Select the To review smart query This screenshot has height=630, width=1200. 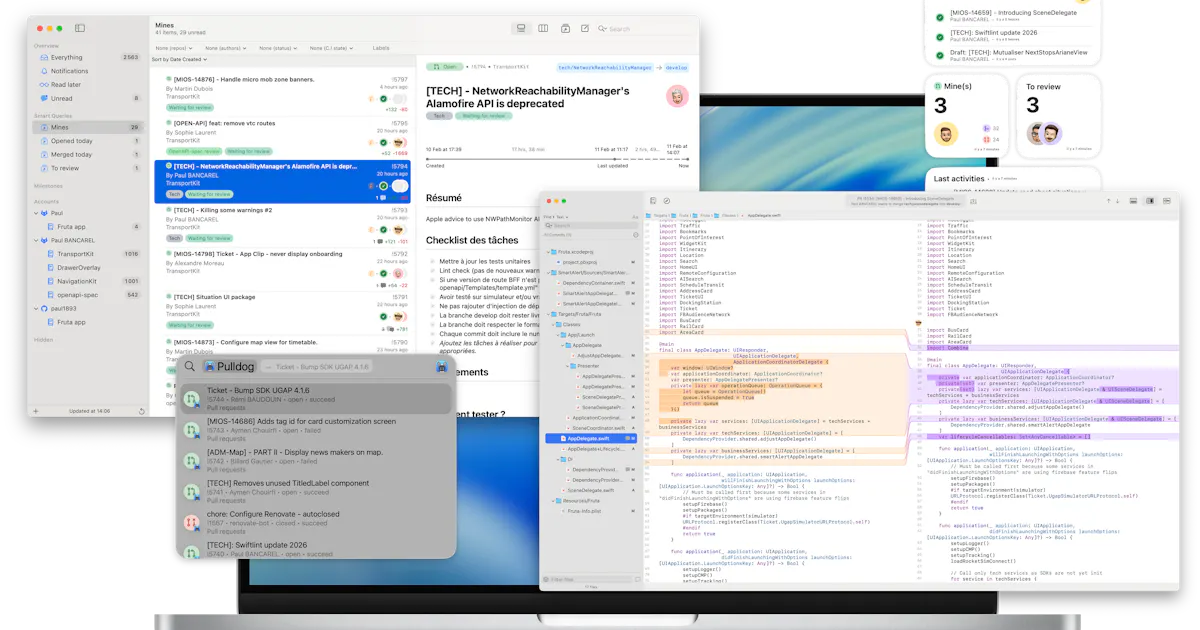(88, 168)
